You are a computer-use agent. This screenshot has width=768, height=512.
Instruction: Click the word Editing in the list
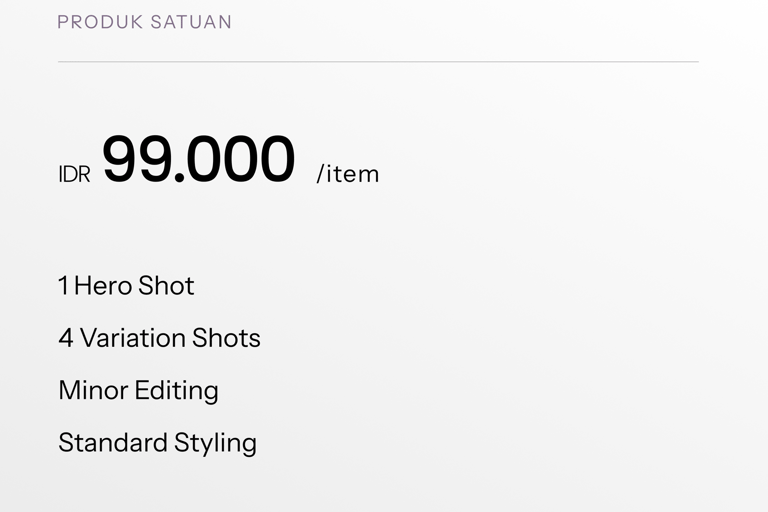[176, 391]
